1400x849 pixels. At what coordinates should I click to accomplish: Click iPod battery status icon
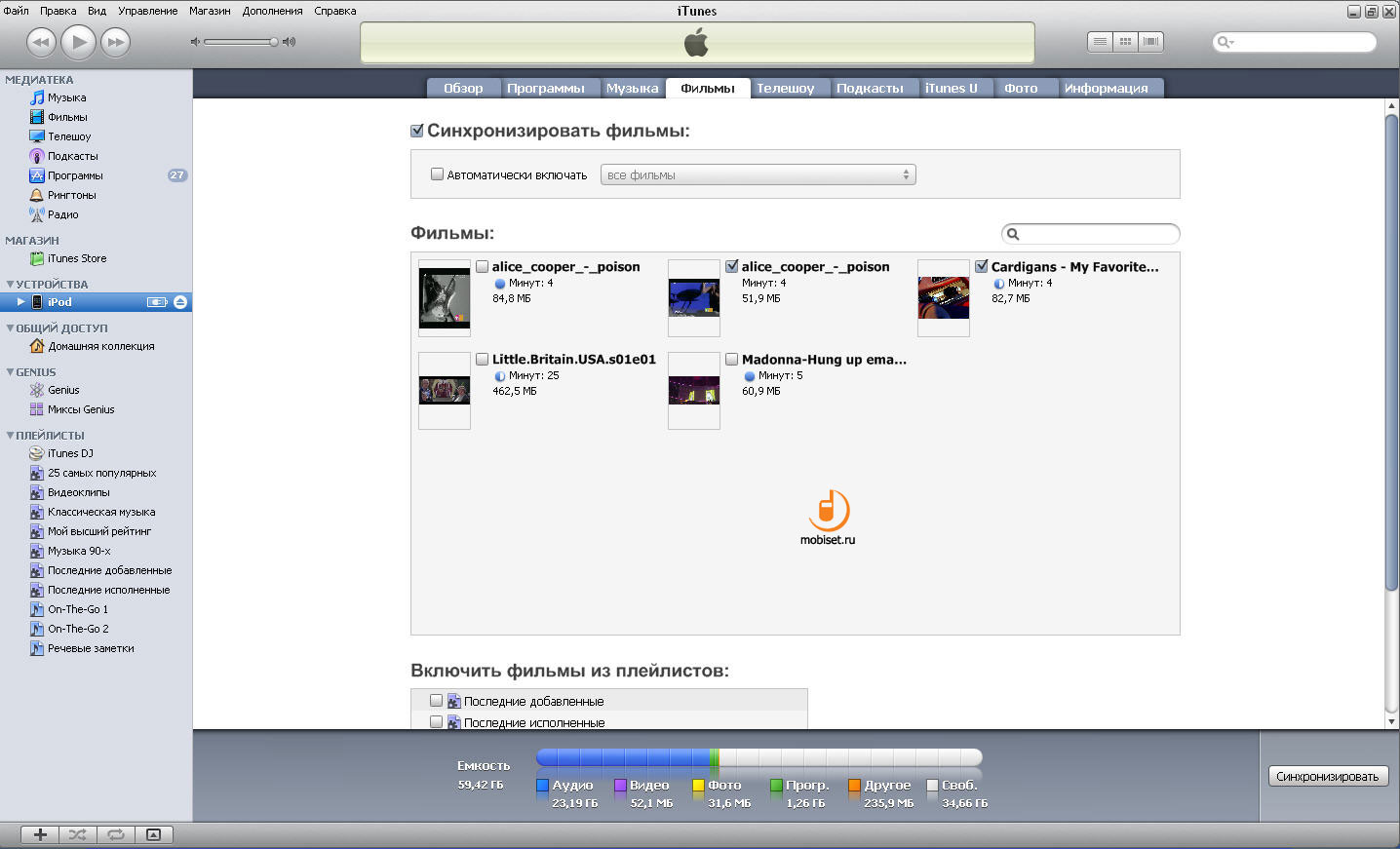[157, 302]
